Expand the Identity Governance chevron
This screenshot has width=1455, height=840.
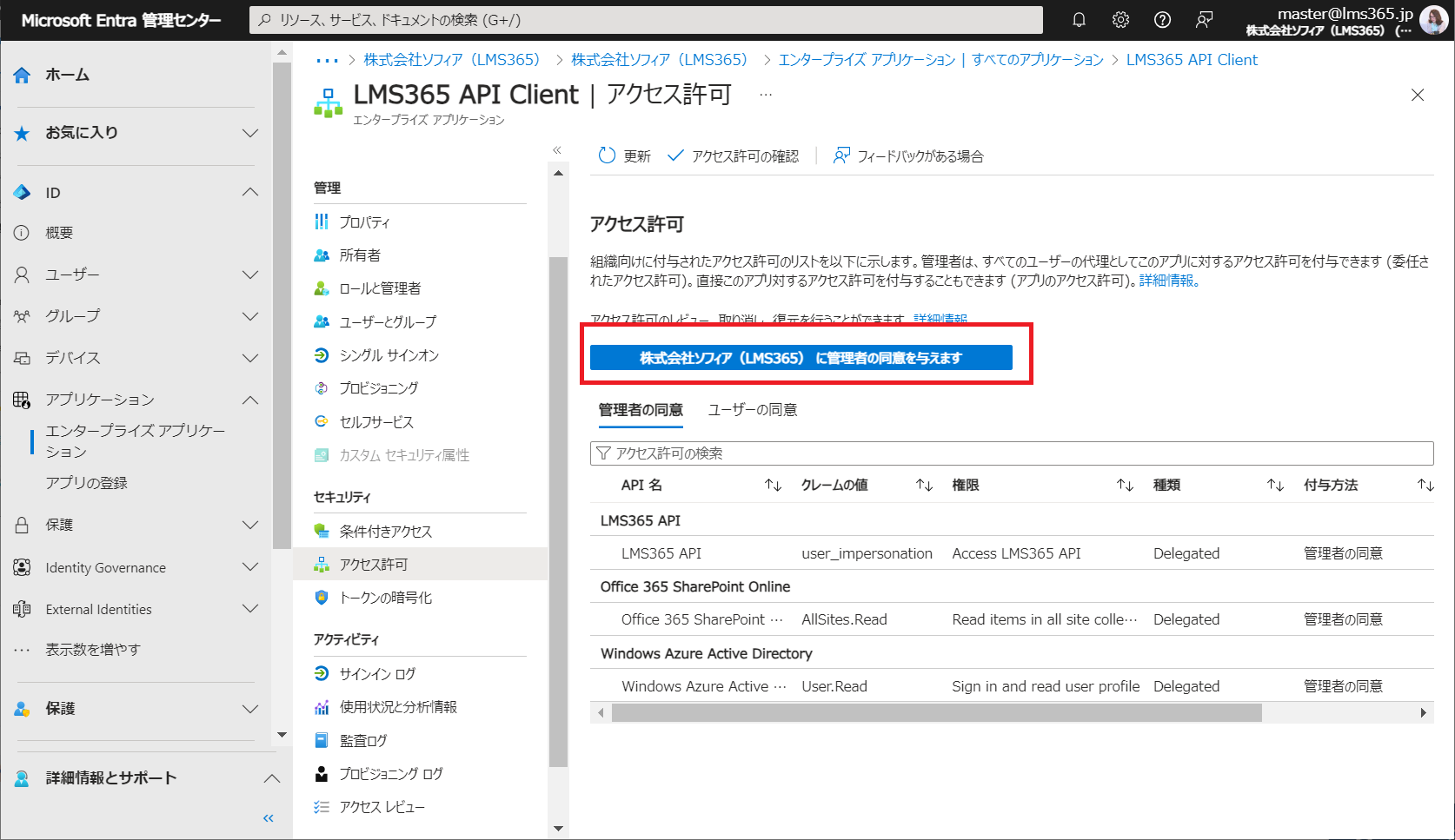250,567
